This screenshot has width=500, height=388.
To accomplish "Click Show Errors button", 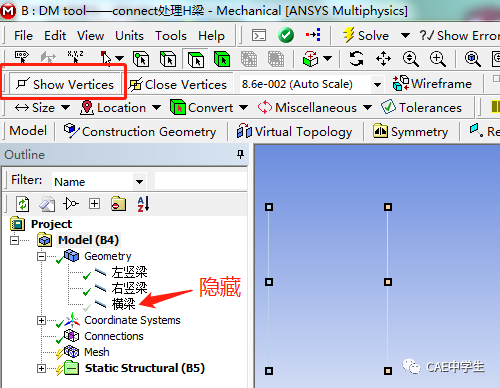I will click(459, 35).
